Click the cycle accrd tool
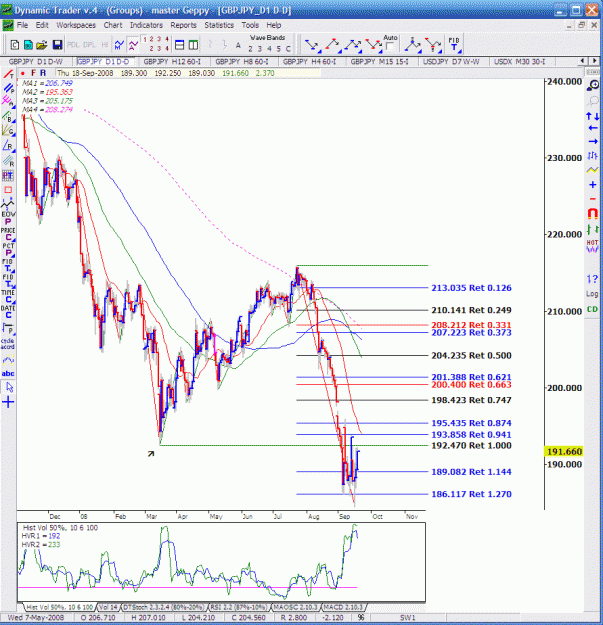 (8, 344)
